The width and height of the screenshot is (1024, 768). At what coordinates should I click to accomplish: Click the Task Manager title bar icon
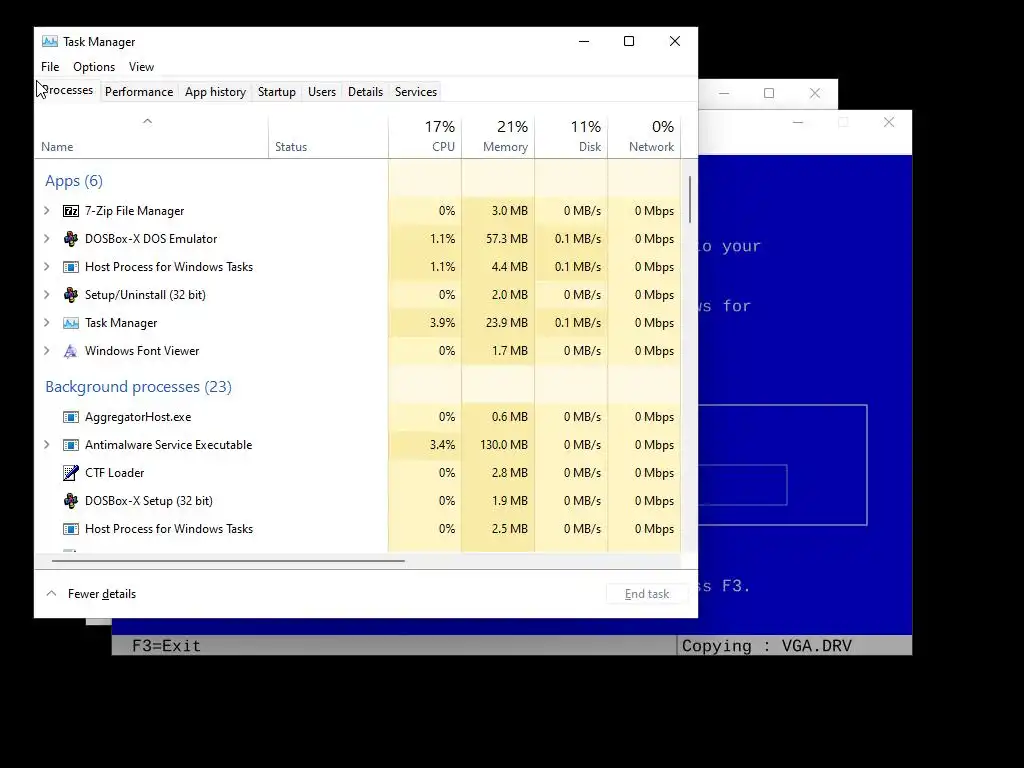[50, 41]
